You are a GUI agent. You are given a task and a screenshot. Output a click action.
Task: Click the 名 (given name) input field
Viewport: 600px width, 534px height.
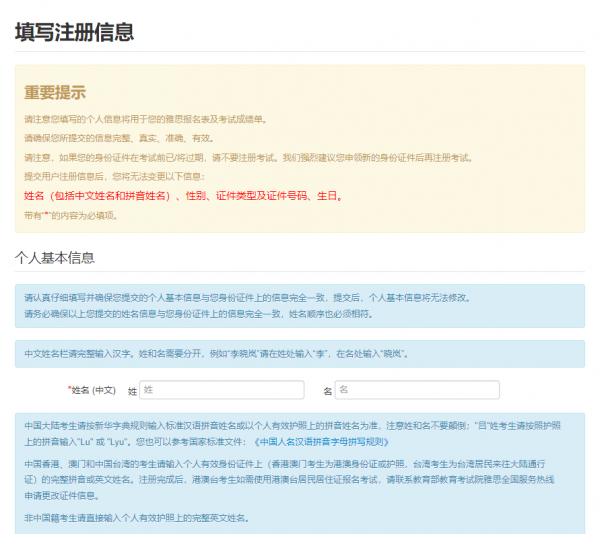[x=417, y=390]
